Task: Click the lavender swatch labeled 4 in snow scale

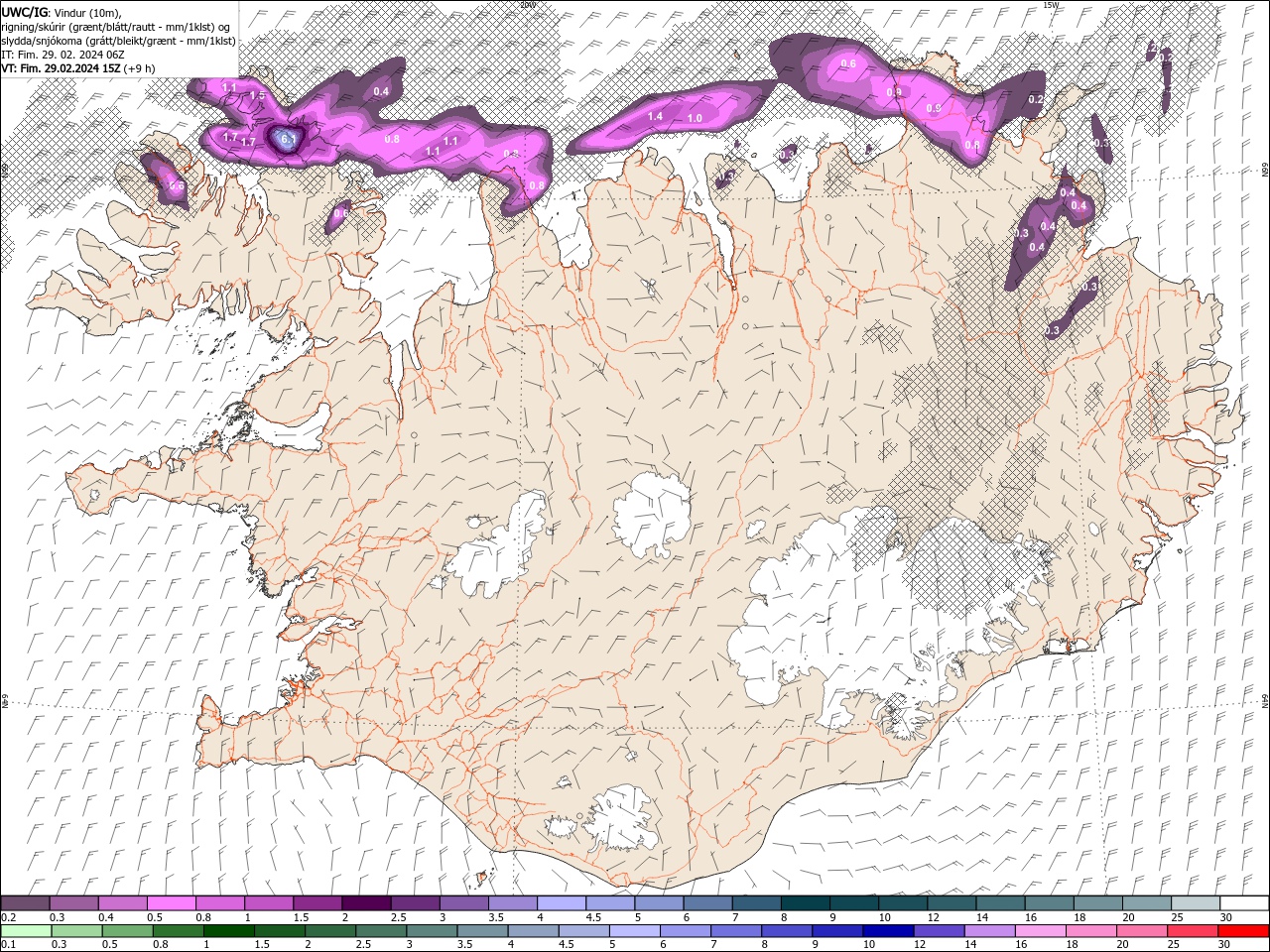Action: [x=560, y=903]
